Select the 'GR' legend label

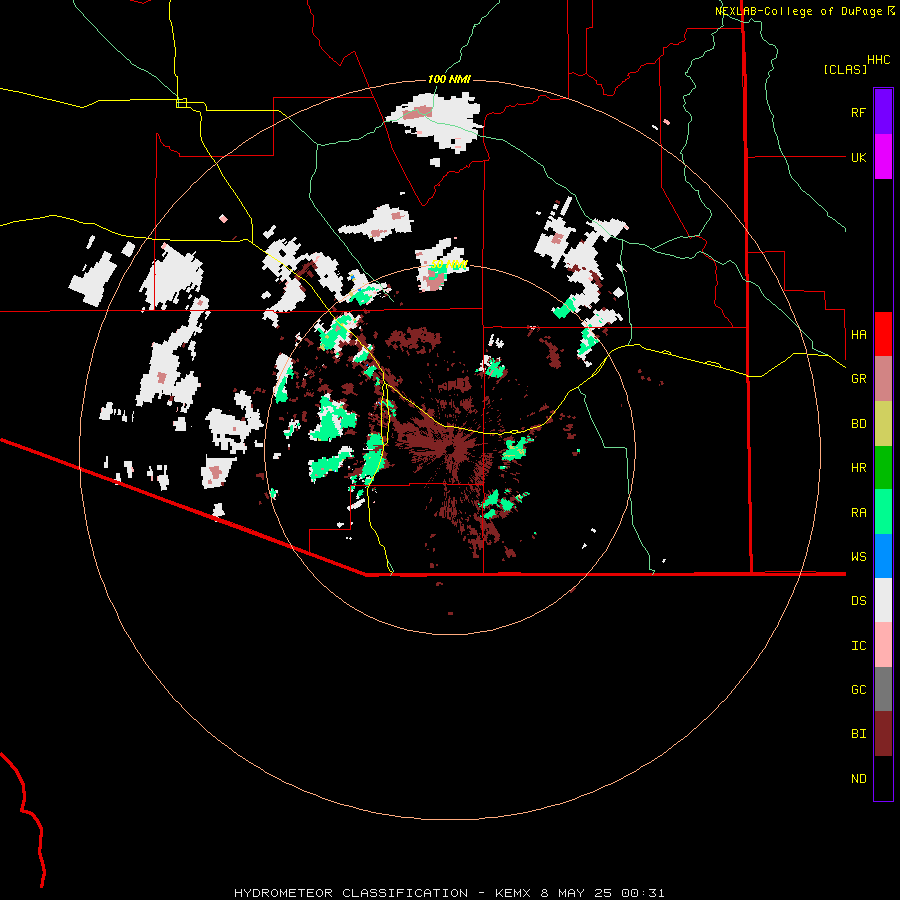(x=858, y=379)
